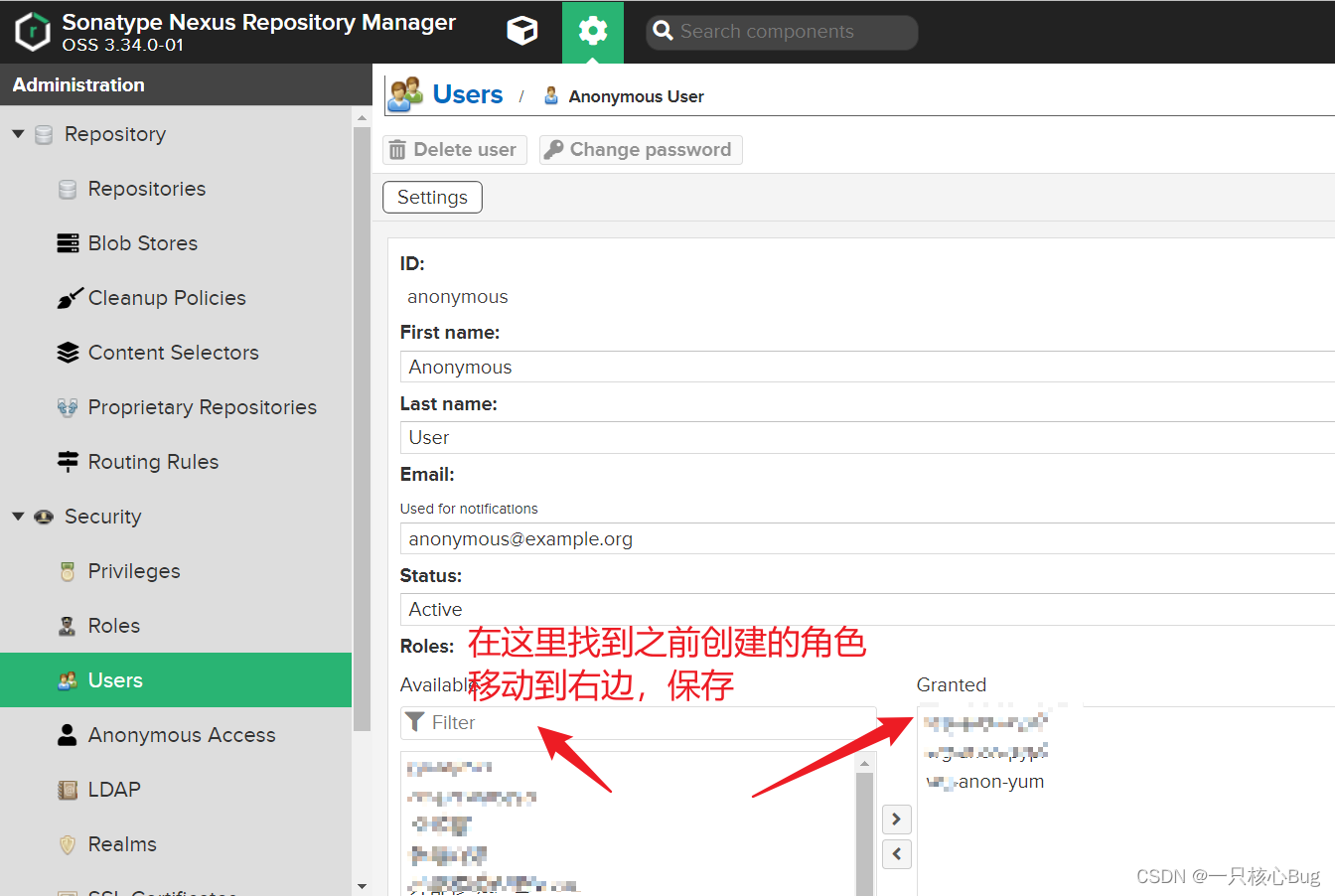Open Realms configuration
Screen dimensions: 1335x896
[122, 844]
